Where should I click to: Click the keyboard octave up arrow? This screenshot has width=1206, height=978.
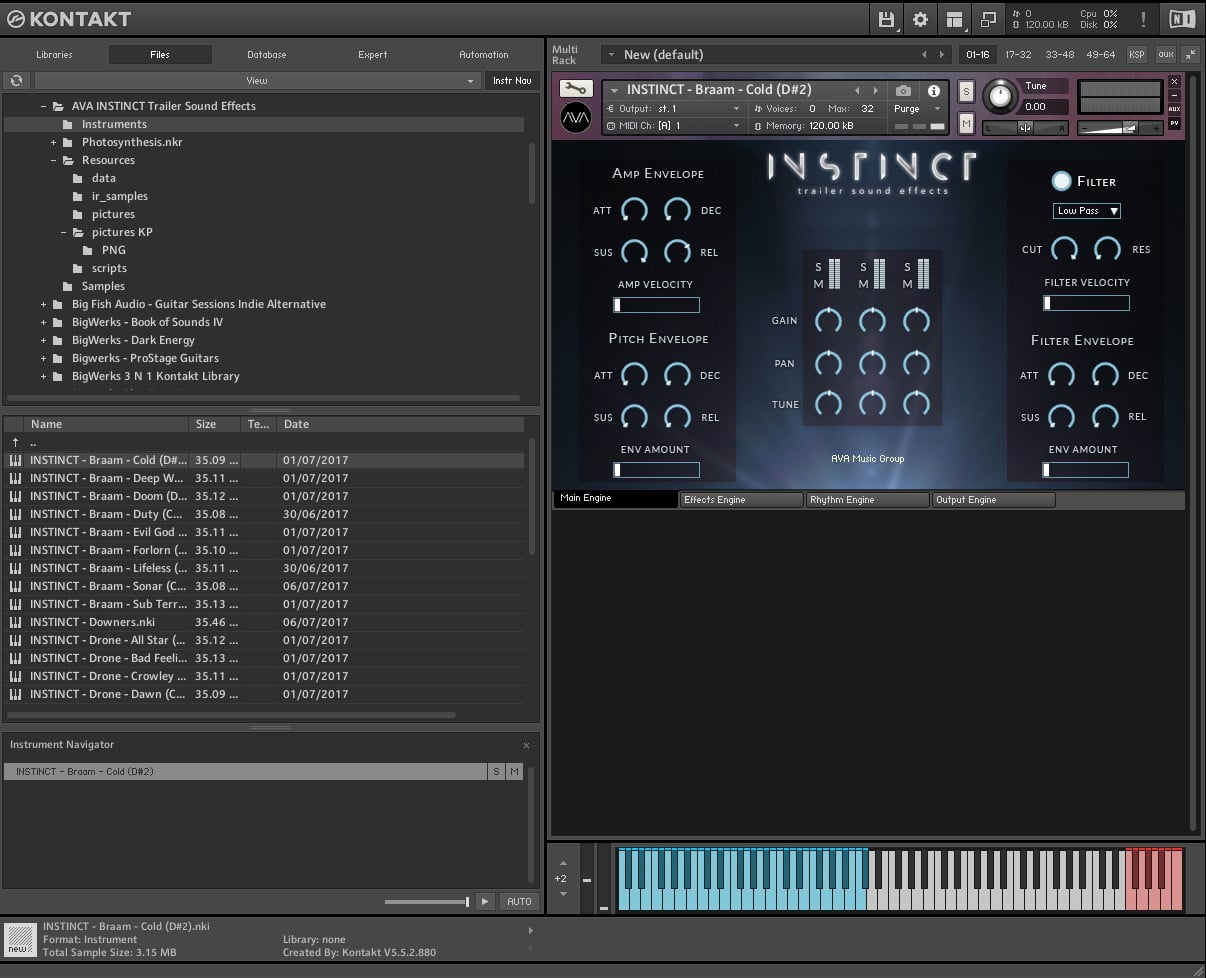click(562, 863)
